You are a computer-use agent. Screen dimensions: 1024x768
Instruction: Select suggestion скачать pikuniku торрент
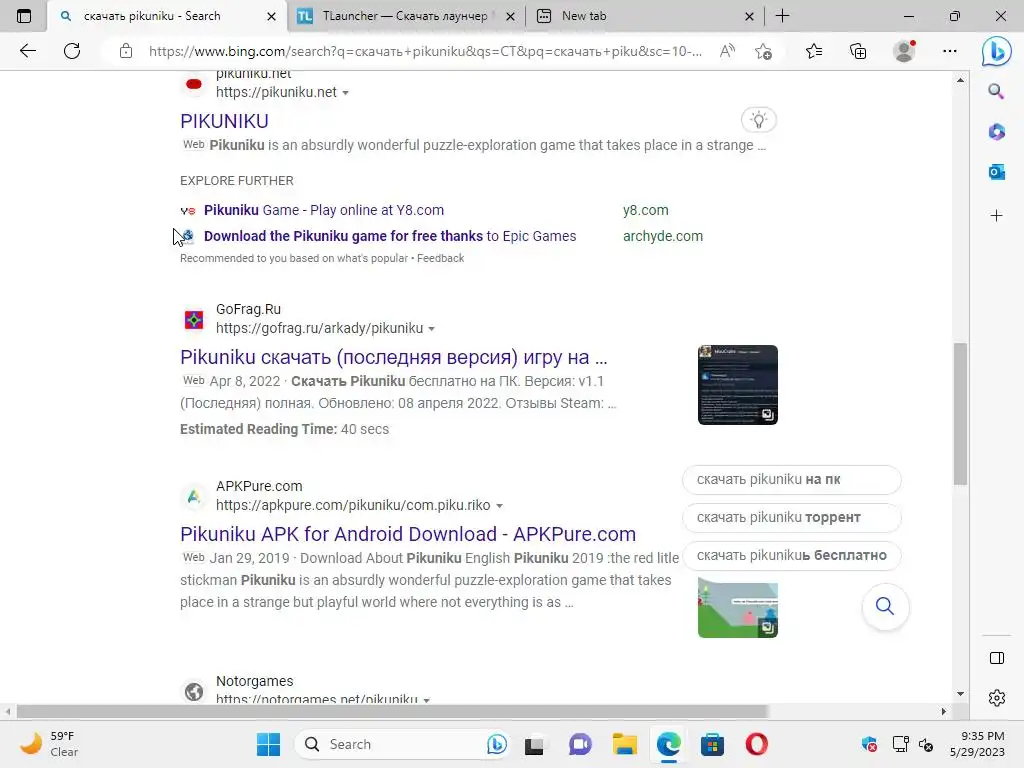pos(792,518)
